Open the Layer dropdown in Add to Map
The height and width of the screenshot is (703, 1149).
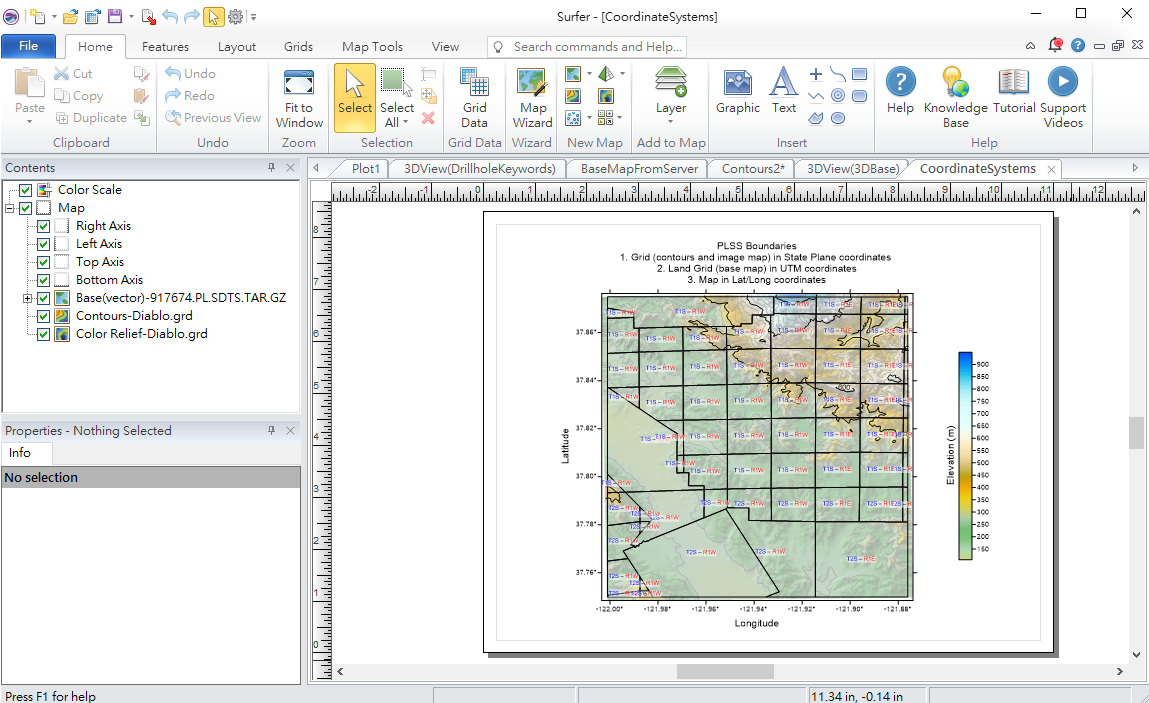pyautogui.click(x=671, y=121)
